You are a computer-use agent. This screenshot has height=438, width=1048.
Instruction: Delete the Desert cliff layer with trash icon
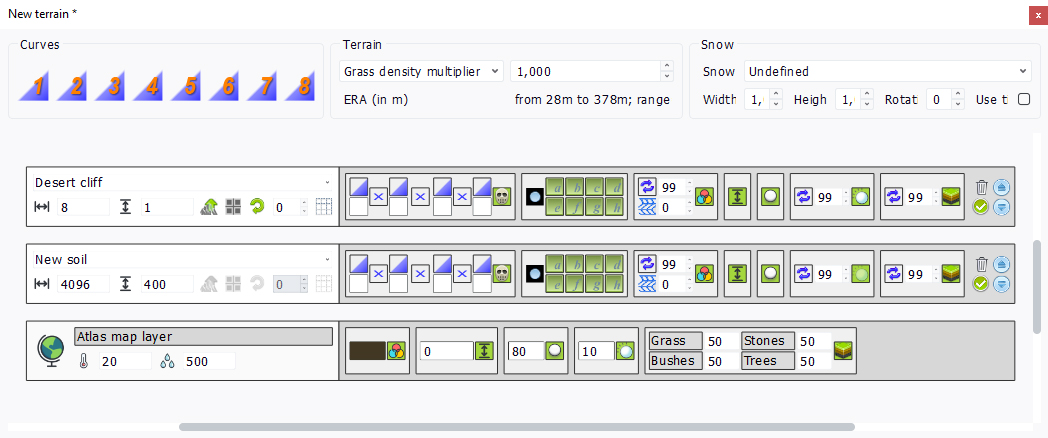pyautogui.click(x=981, y=187)
